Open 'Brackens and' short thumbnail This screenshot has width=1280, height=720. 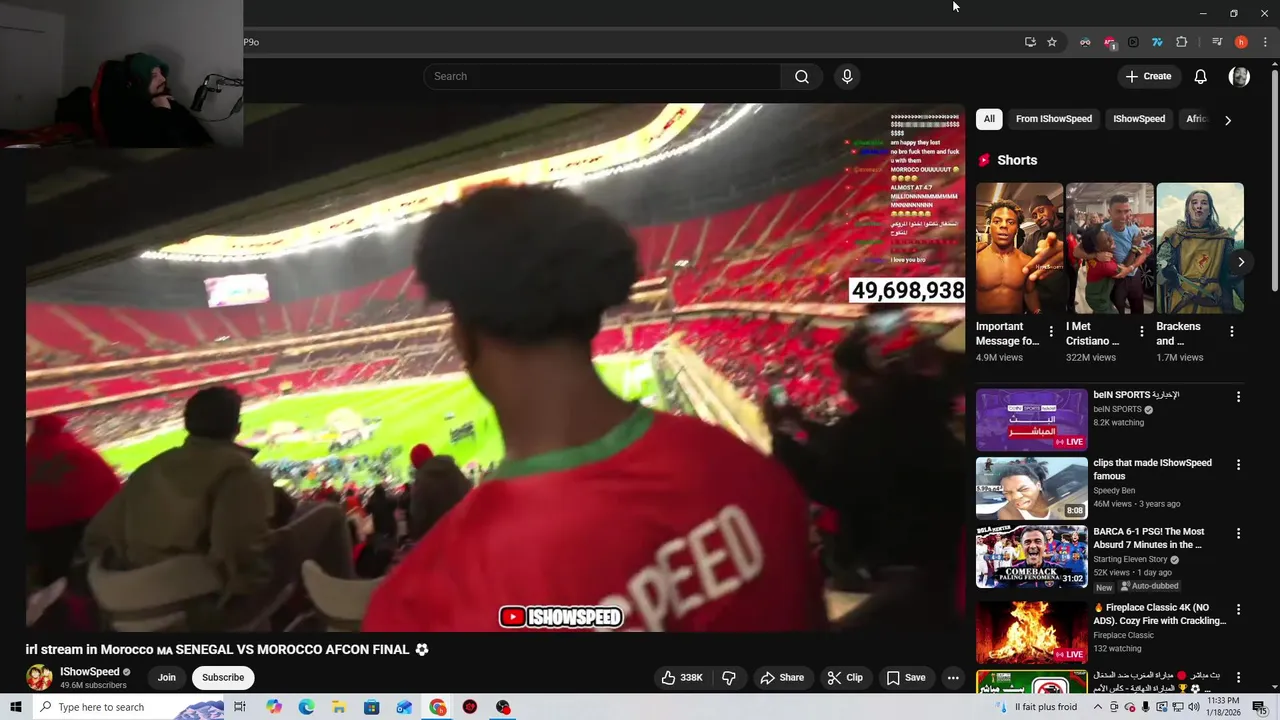[x=1200, y=248]
